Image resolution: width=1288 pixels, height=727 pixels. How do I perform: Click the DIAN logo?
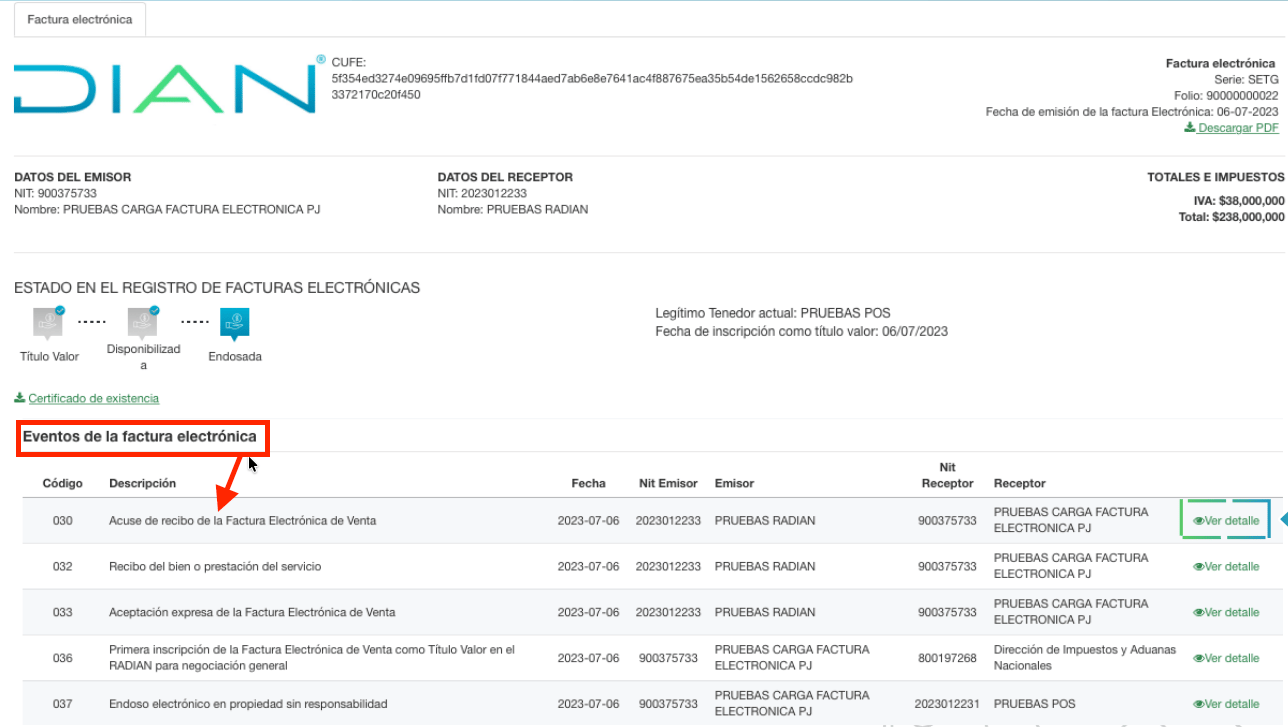point(170,87)
